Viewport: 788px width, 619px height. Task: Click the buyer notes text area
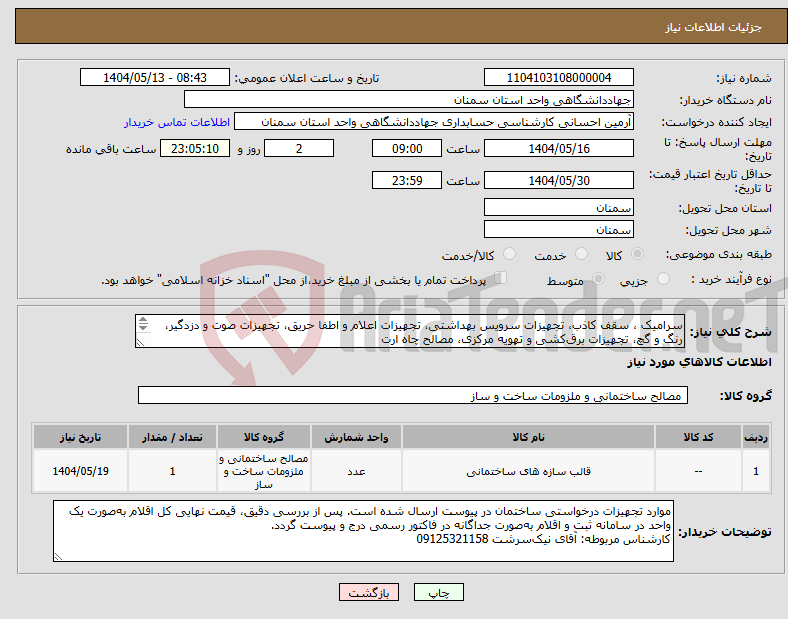pos(363,531)
